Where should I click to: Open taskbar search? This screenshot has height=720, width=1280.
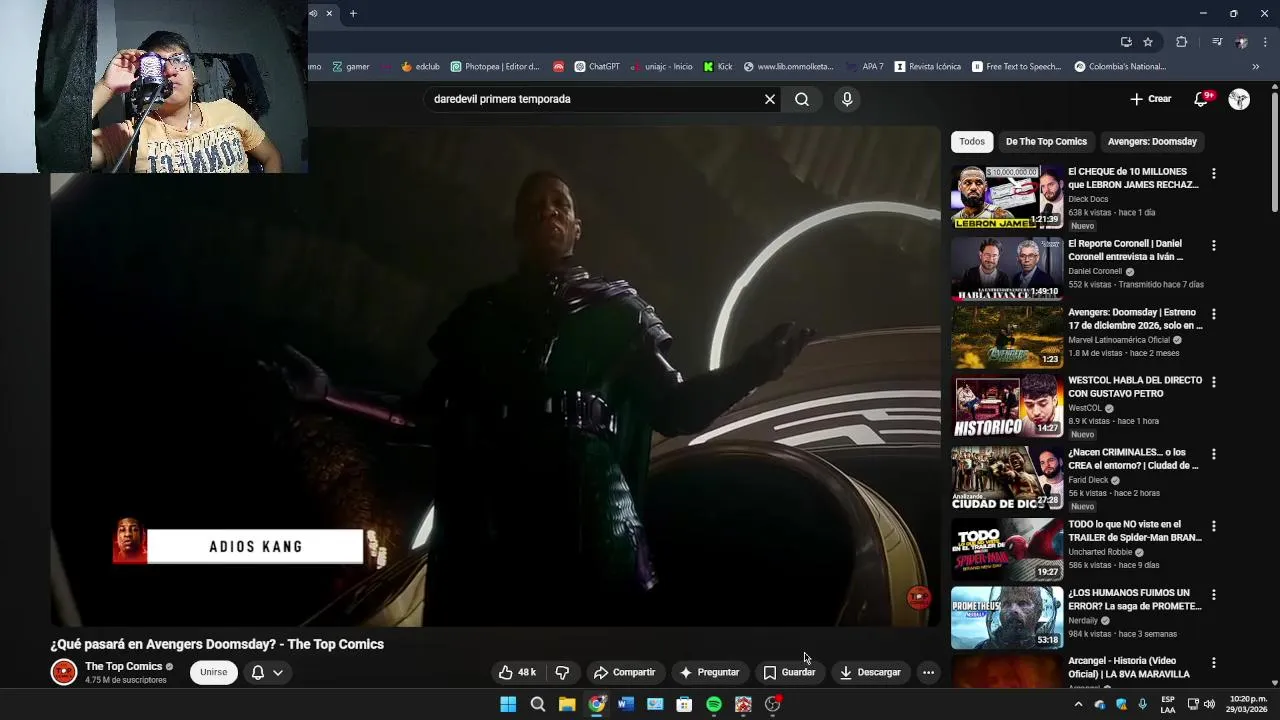538,704
